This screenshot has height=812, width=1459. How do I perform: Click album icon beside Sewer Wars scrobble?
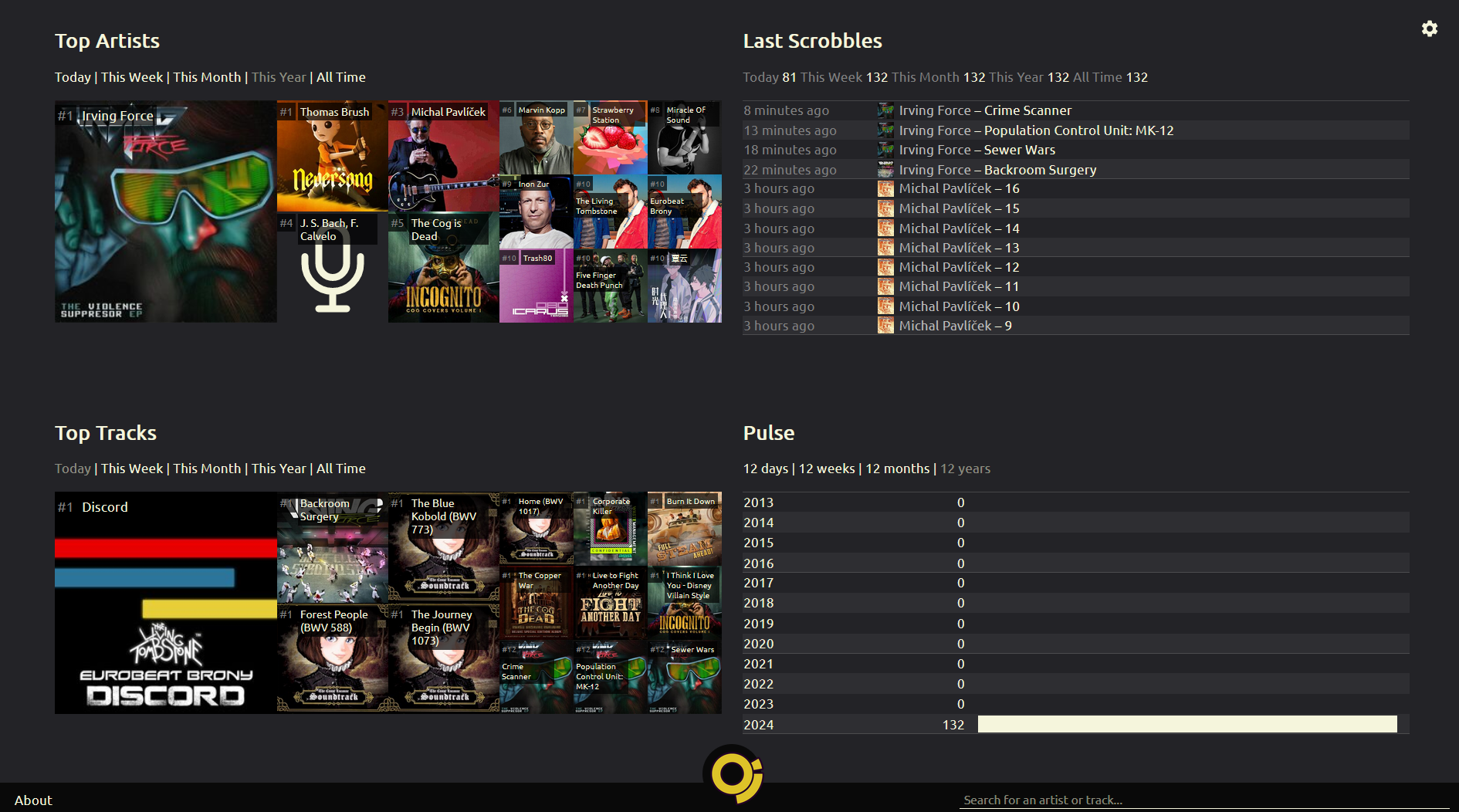885,150
